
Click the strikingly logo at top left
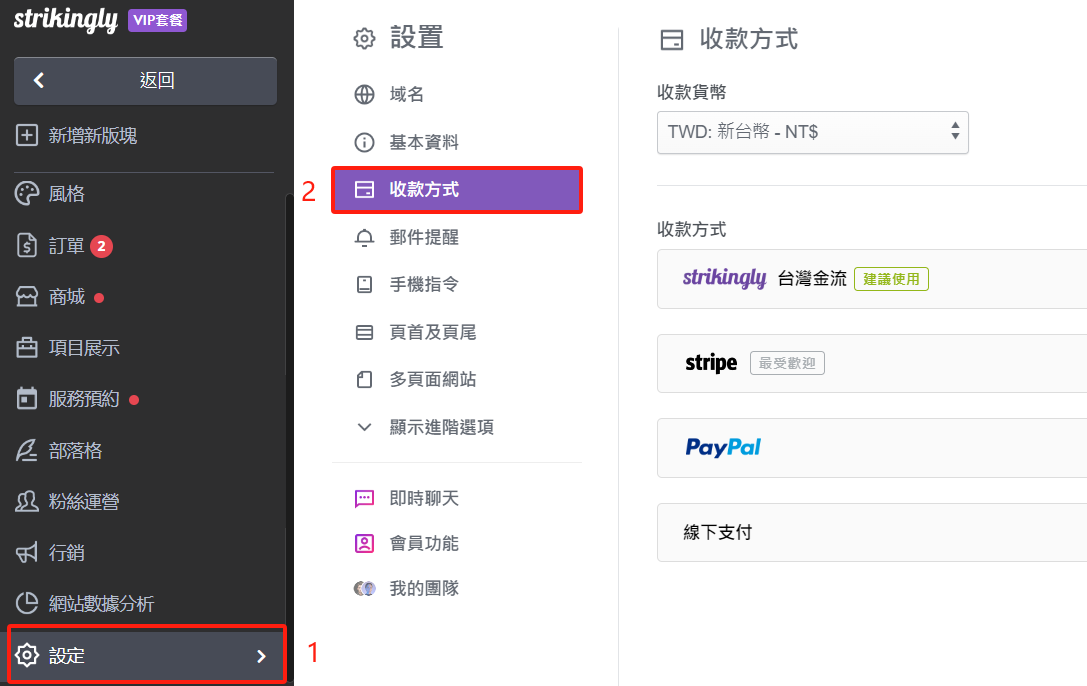click(66, 19)
